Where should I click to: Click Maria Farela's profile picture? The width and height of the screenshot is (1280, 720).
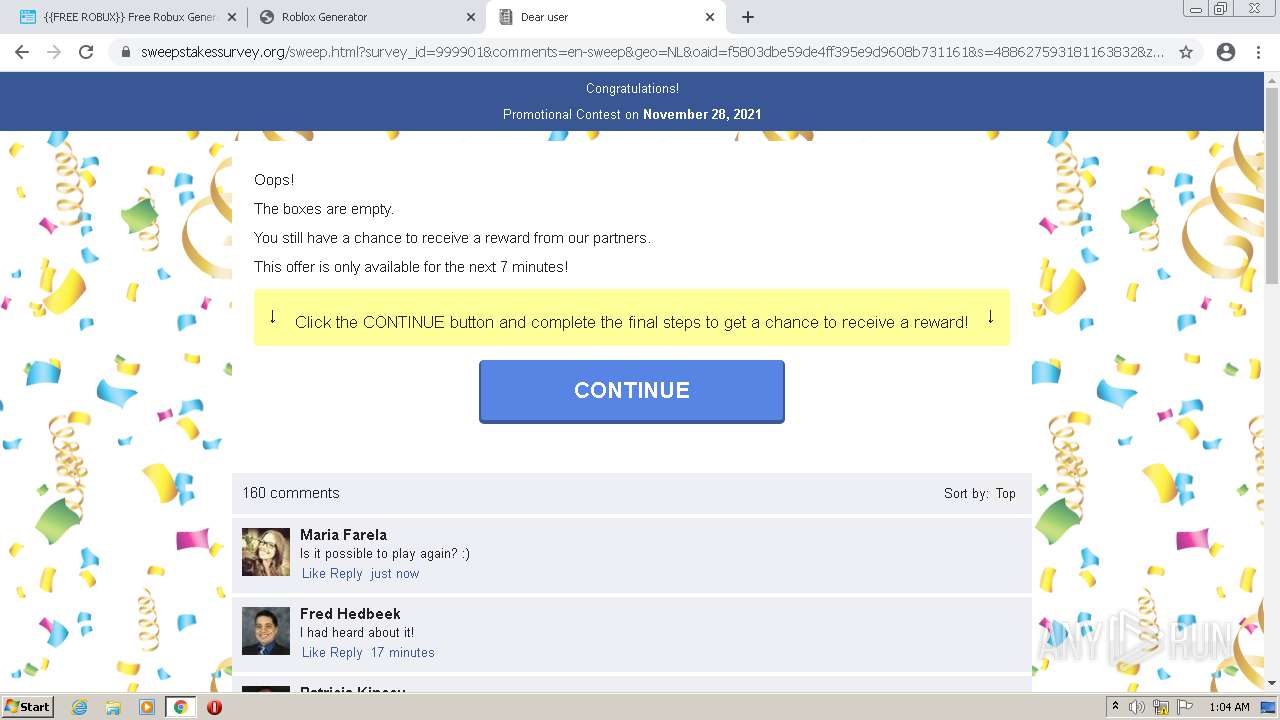[266, 552]
